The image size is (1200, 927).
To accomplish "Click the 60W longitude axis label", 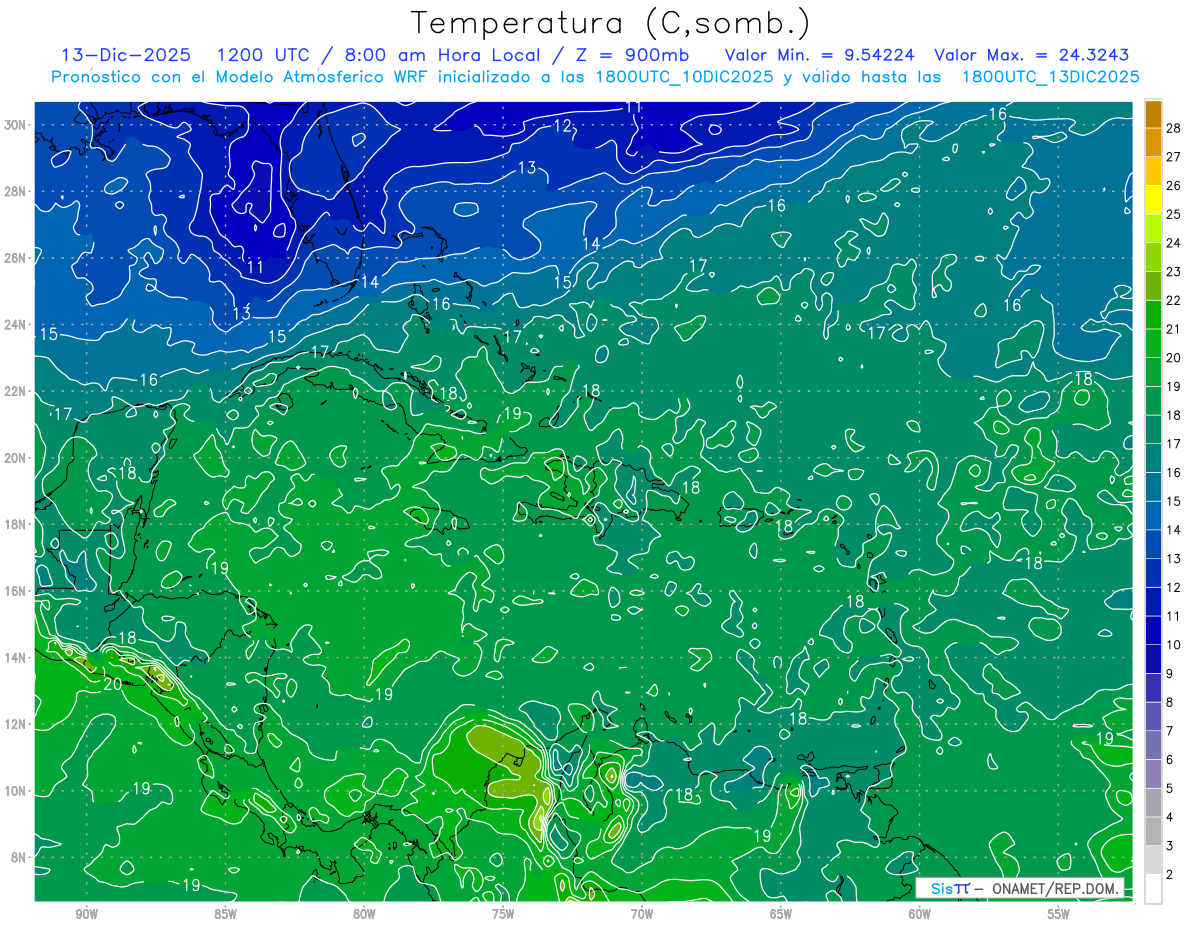I will point(920,914).
